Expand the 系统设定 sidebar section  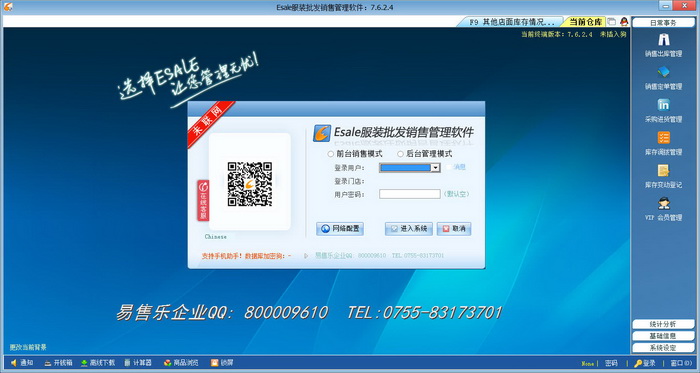pyautogui.click(x=663, y=348)
